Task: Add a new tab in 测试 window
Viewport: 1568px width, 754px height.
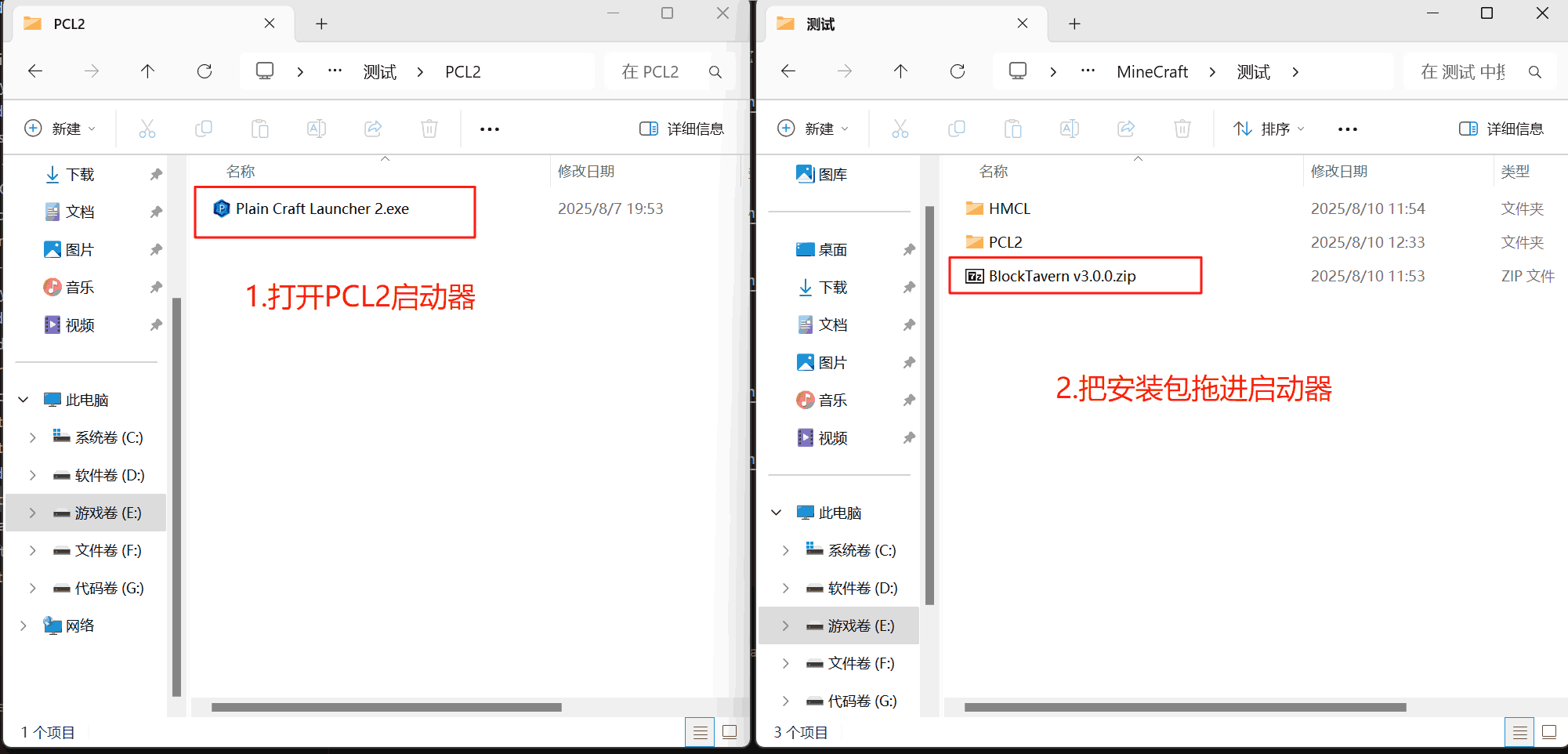Action: [x=1074, y=24]
